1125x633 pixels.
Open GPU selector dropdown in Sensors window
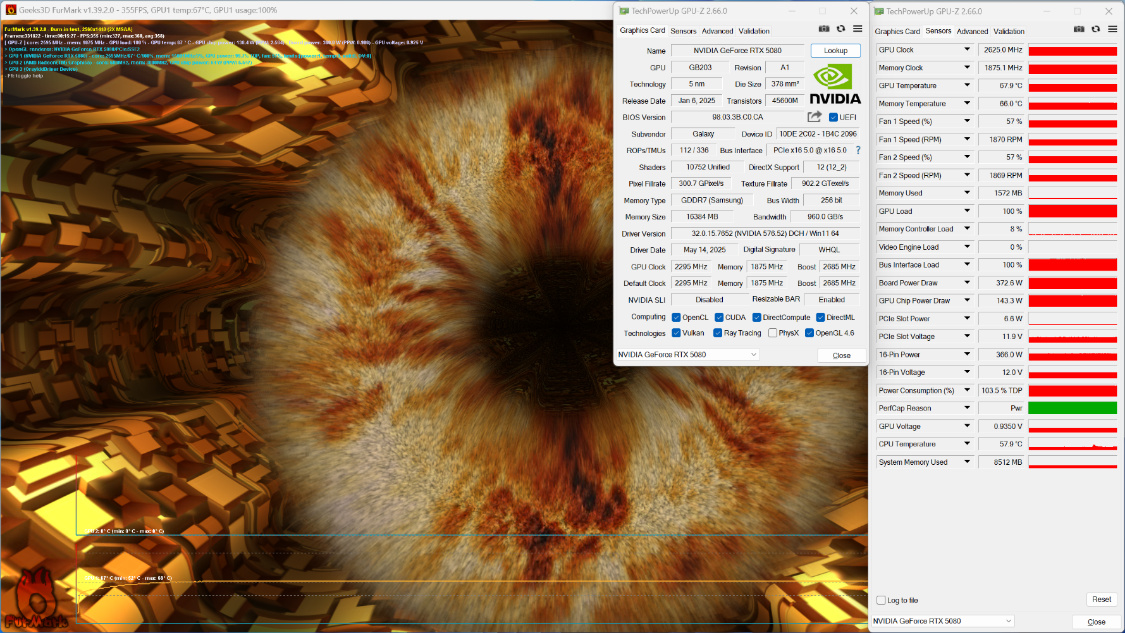coord(943,621)
